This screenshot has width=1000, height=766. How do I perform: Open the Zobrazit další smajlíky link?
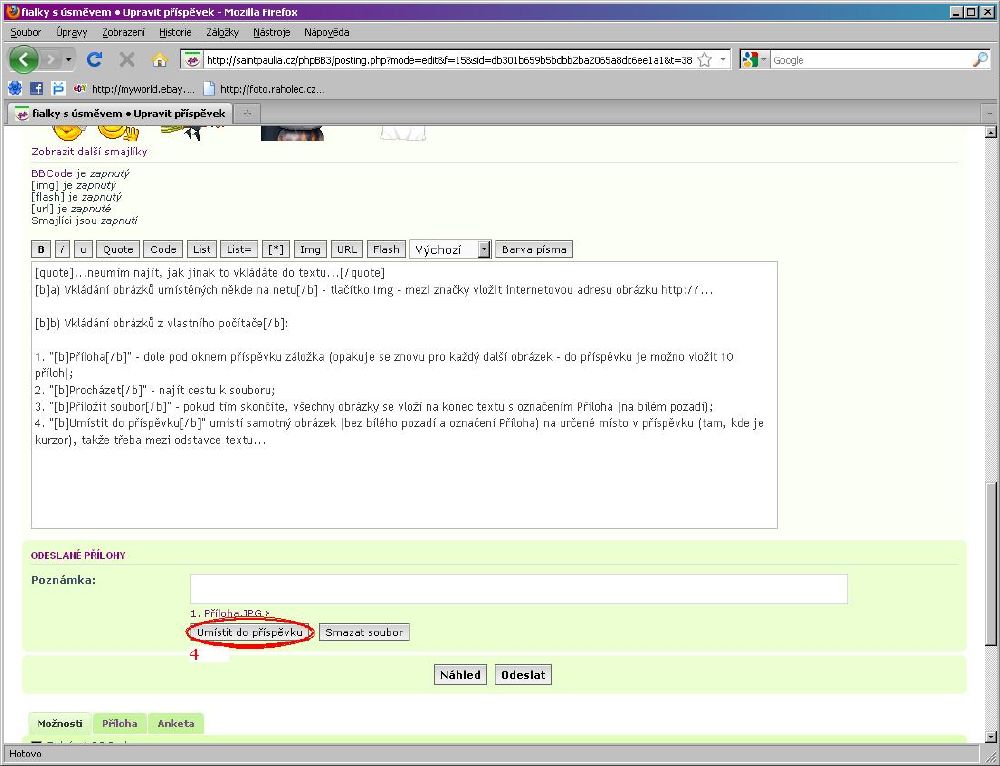coord(89,152)
